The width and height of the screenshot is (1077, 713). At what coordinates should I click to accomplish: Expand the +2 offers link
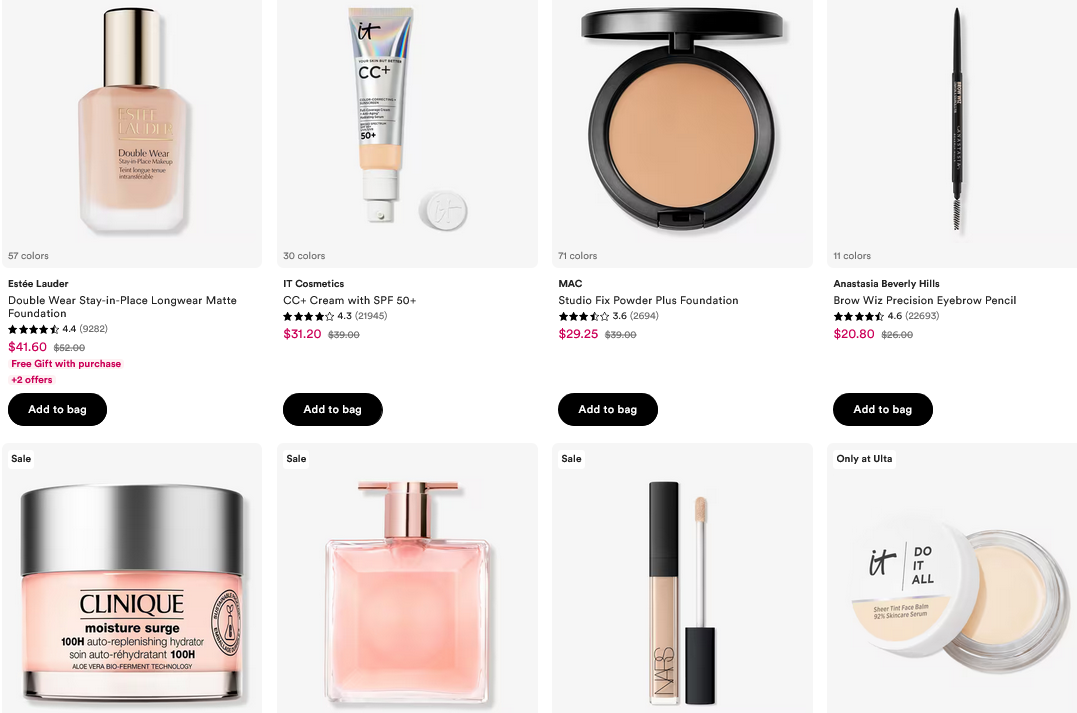click(32, 380)
